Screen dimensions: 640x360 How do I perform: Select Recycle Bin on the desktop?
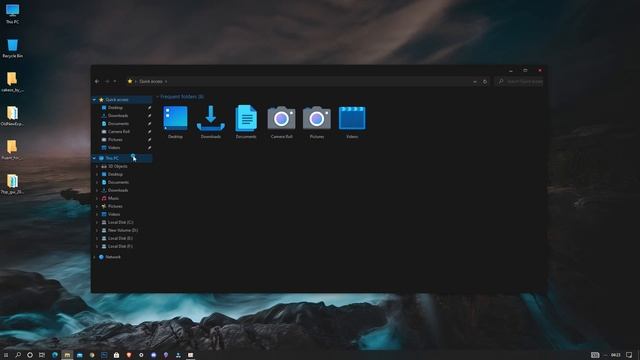[x=12, y=48]
